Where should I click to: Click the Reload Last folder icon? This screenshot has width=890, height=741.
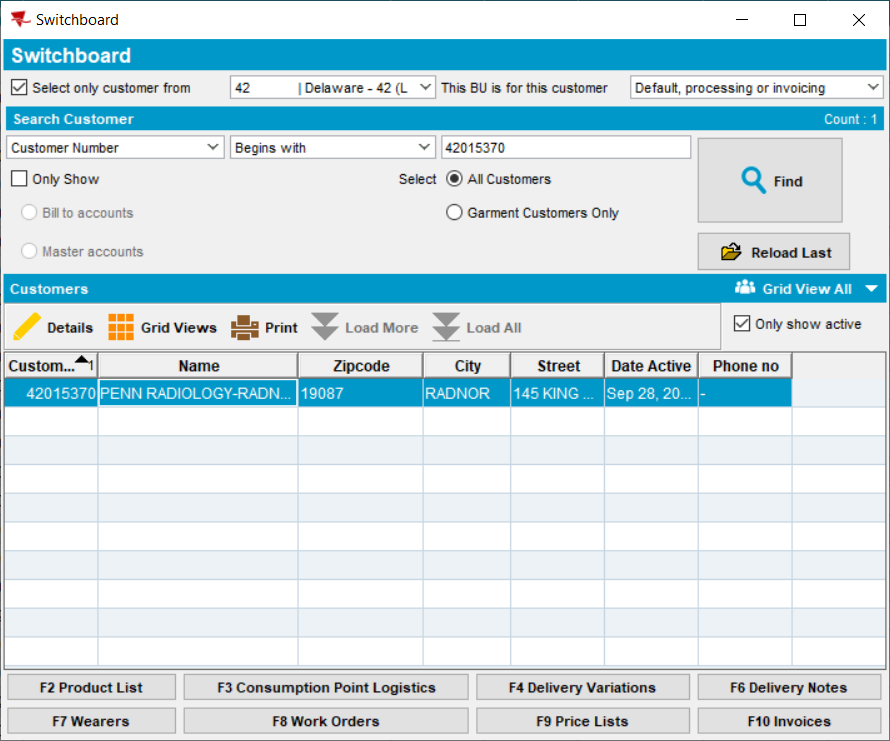[731, 252]
